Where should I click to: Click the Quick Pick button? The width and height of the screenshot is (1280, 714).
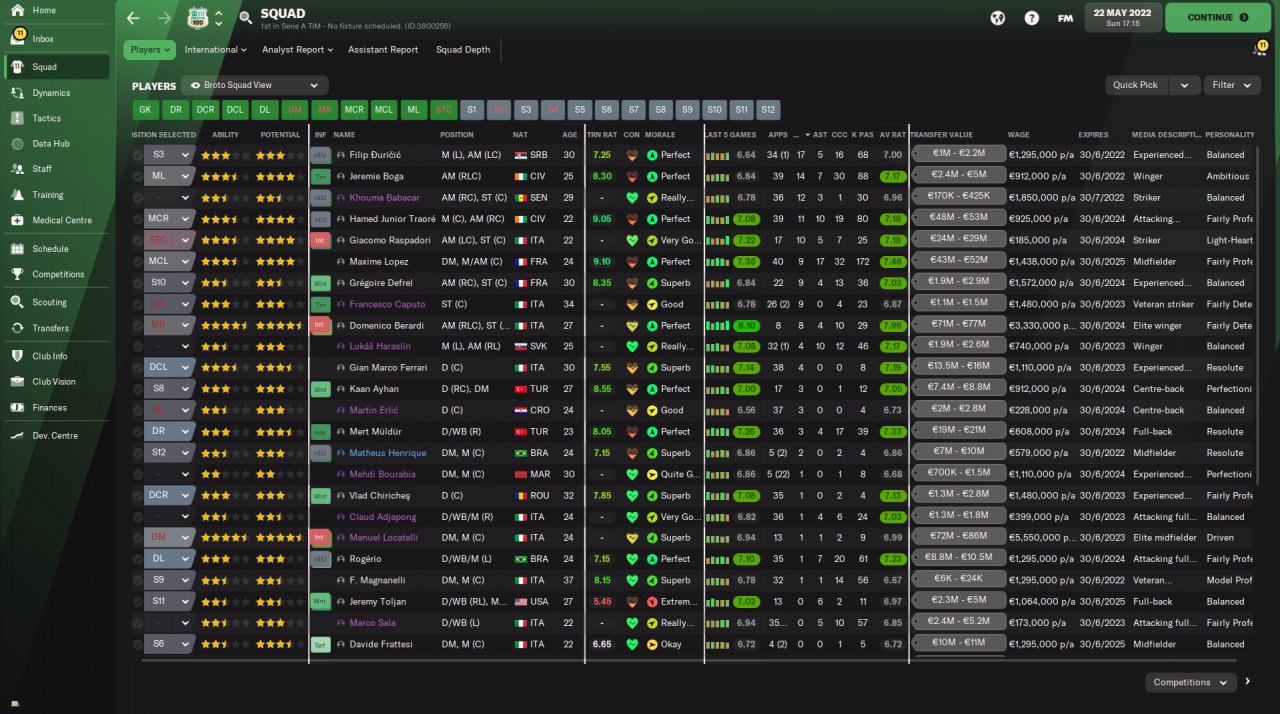[1137, 86]
